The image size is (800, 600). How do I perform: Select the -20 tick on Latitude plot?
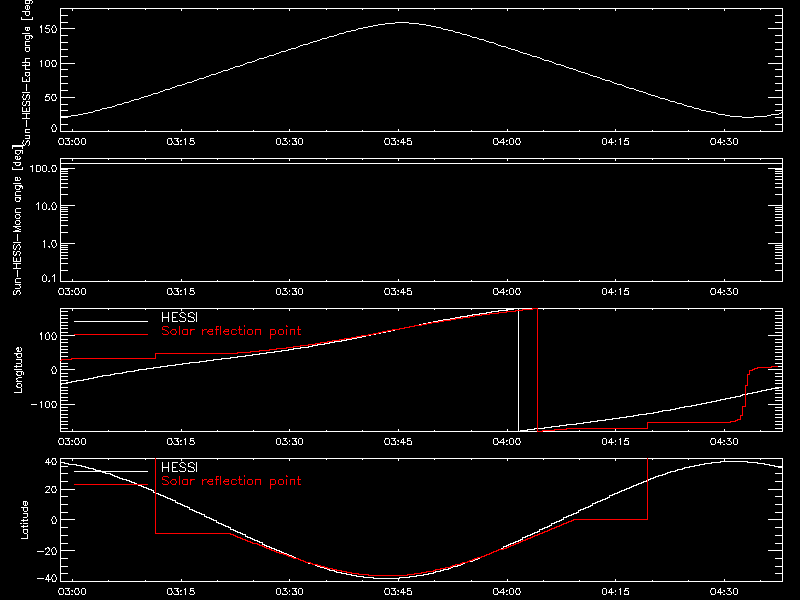pyautogui.click(x=47, y=551)
